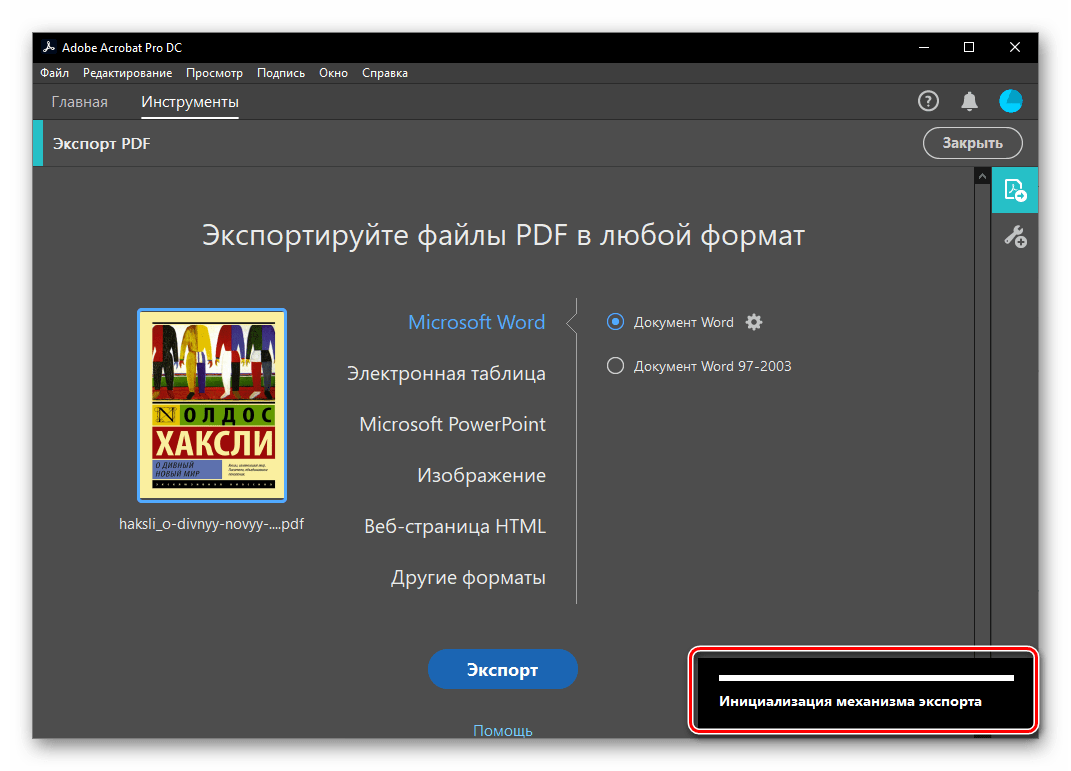The height and width of the screenshot is (771, 1071).
Task: Click the haksli_o-divnyy-novyy pdf file name
Action: (x=211, y=524)
